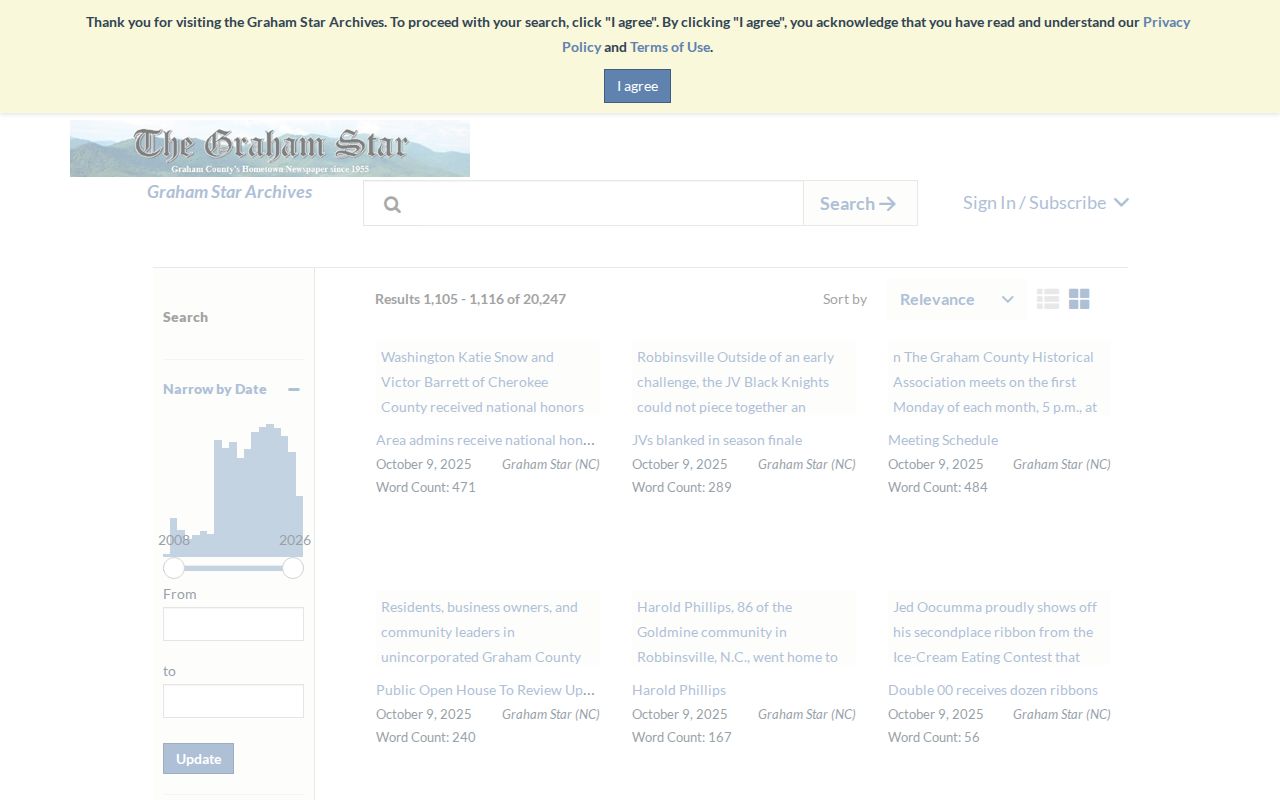This screenshot has height=800, width=1280.
Task: Click the 'Word Count: 56' text
Action: coord(934,737)
